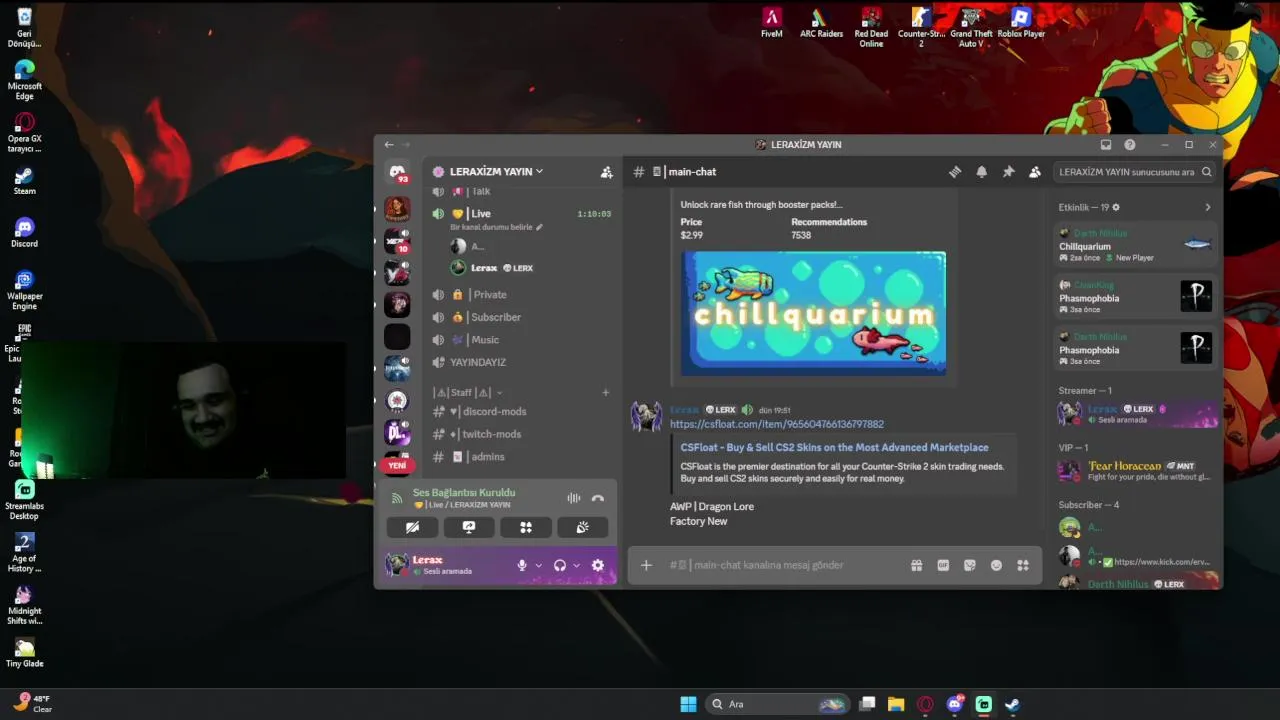Deafen with headphones icon in user panel
This screenshot has height=720, width=1280.
(x=560, y=565)
